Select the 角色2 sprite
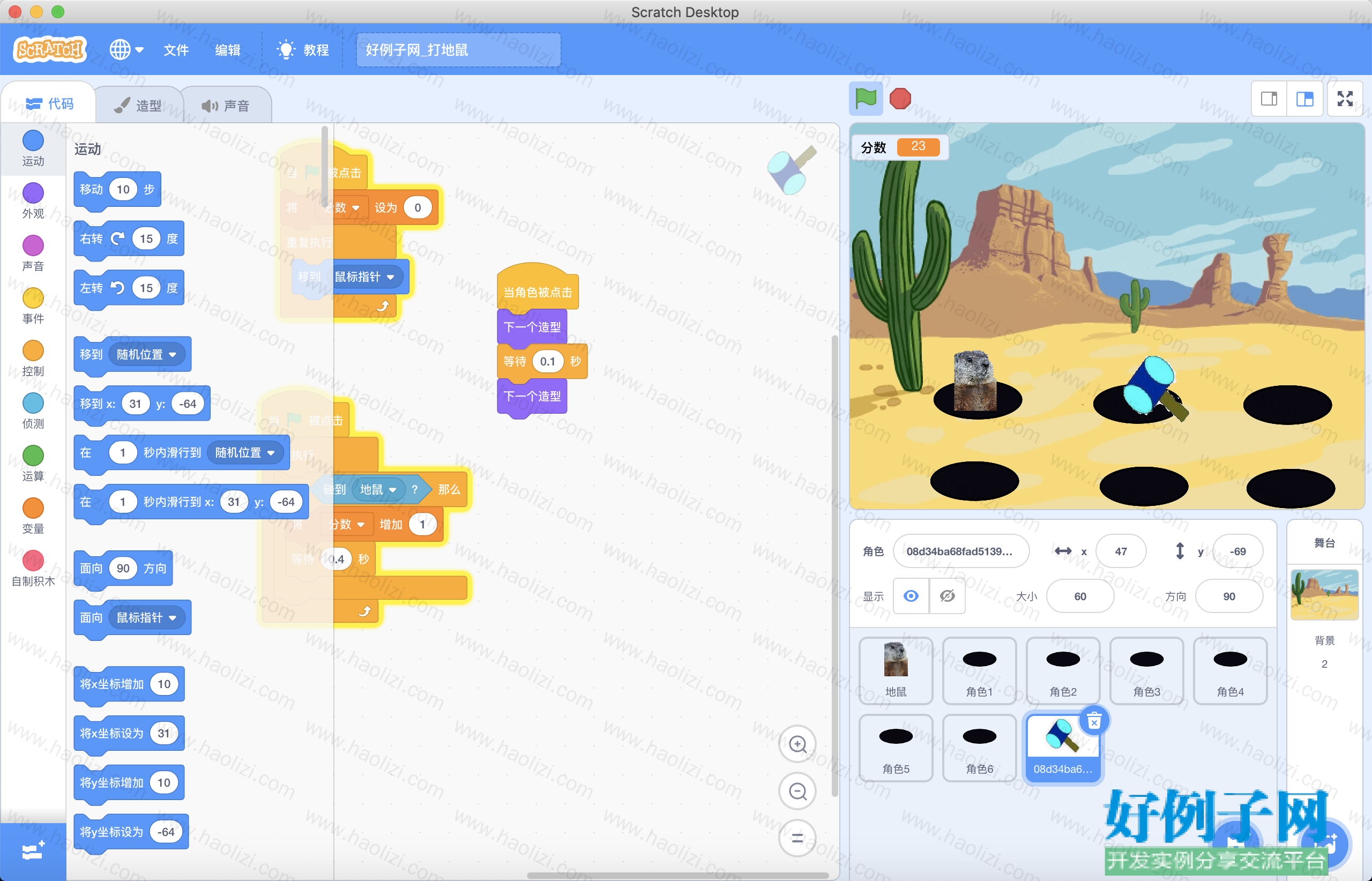 (x=1063, y=670)
